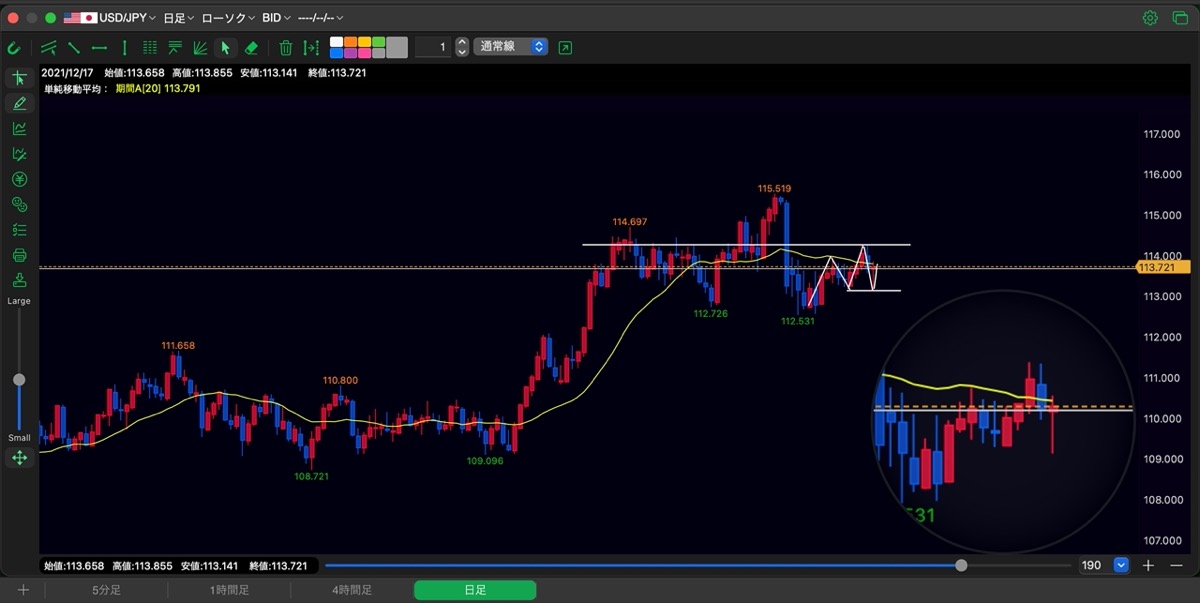
Task: Switch to the 4時間足 tab
Action: [x=352, y=590]
